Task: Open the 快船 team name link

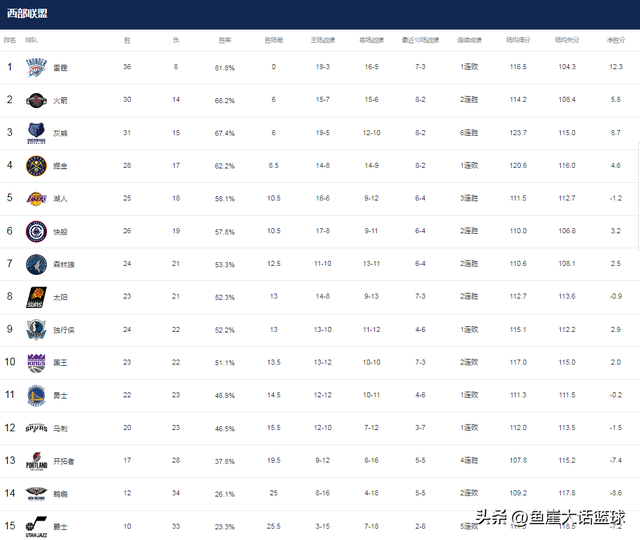Action: pyautogui.click(x=60, y=232)
